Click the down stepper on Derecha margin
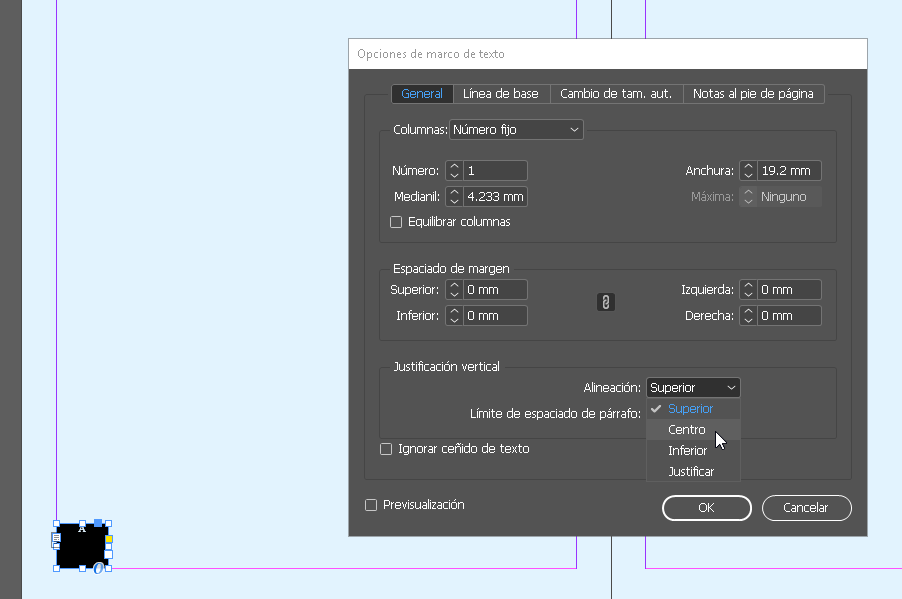 point(748,319)
